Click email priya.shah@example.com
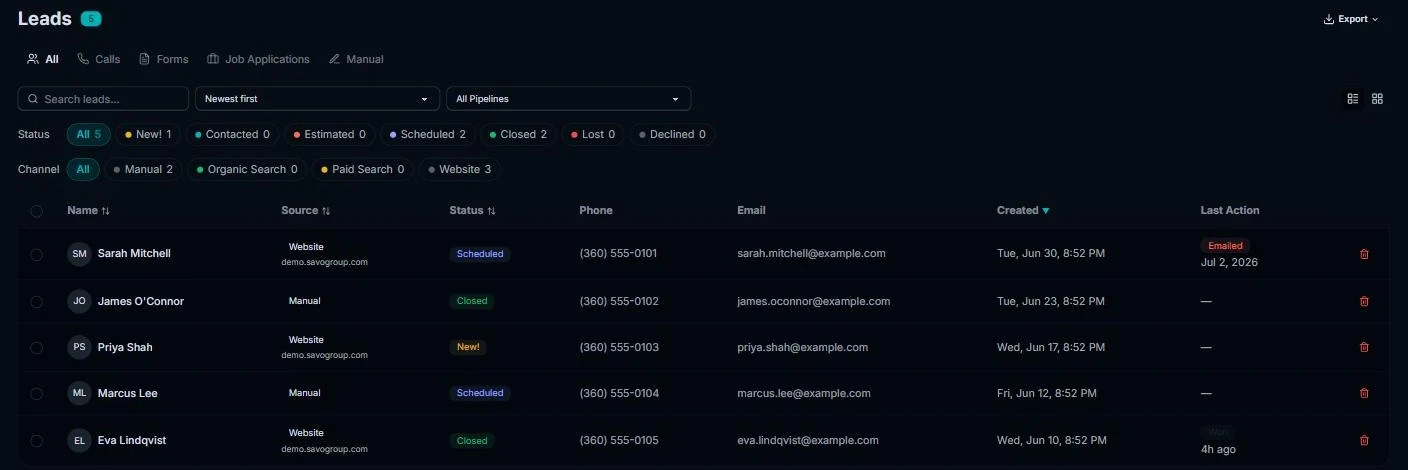The width and height of the screenshot is (1408, 470). (803, 347)
